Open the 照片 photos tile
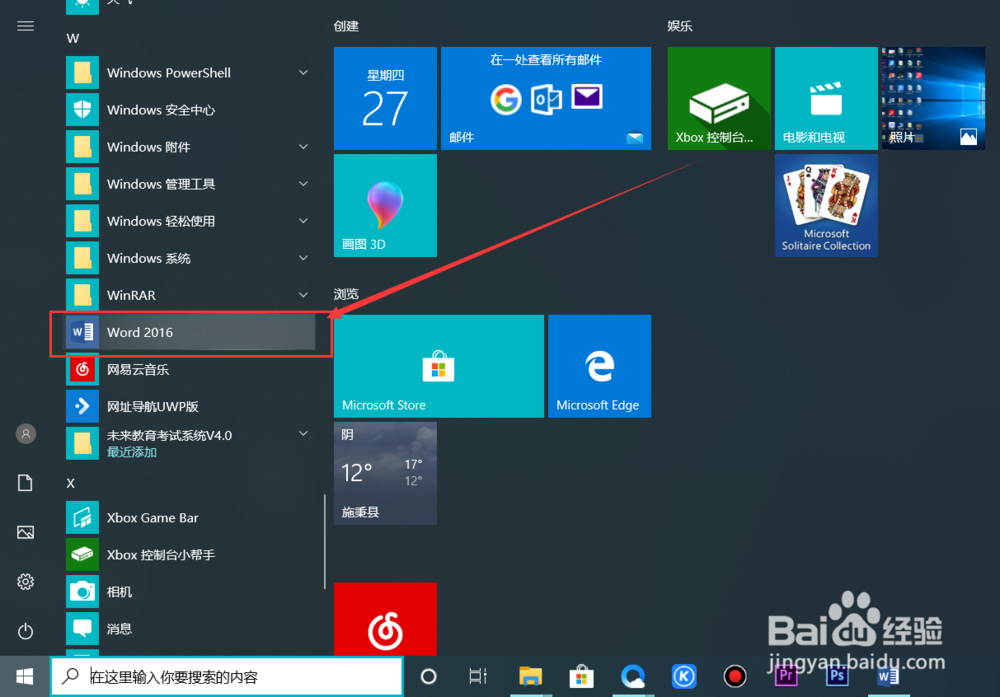This screenshot has width=1000, height=697. [933, 98]
